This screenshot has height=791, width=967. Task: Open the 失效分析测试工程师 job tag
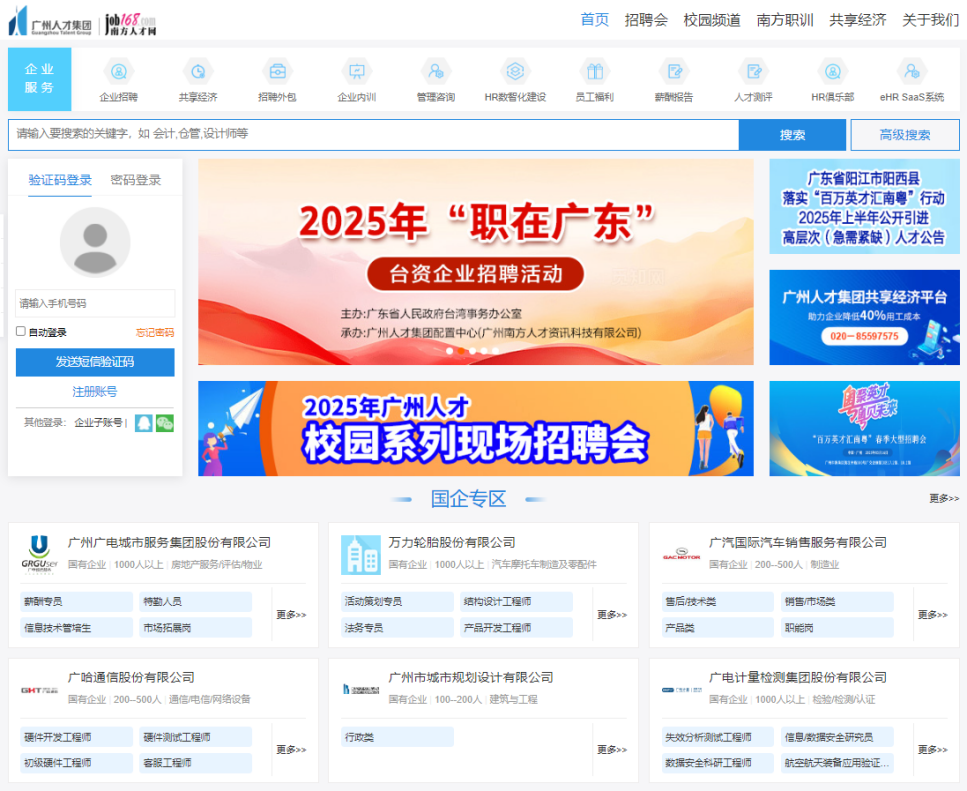pos(718,737)
